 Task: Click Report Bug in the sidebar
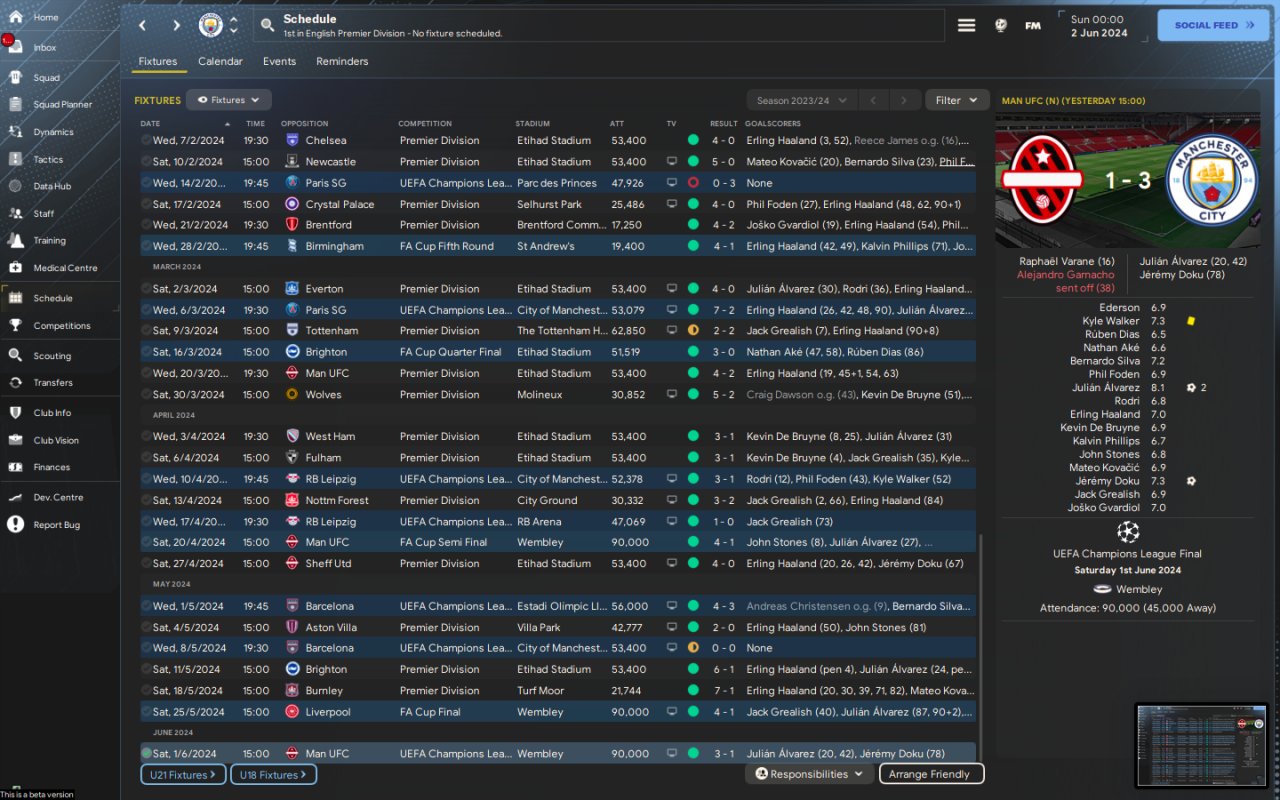pos(56,525)
